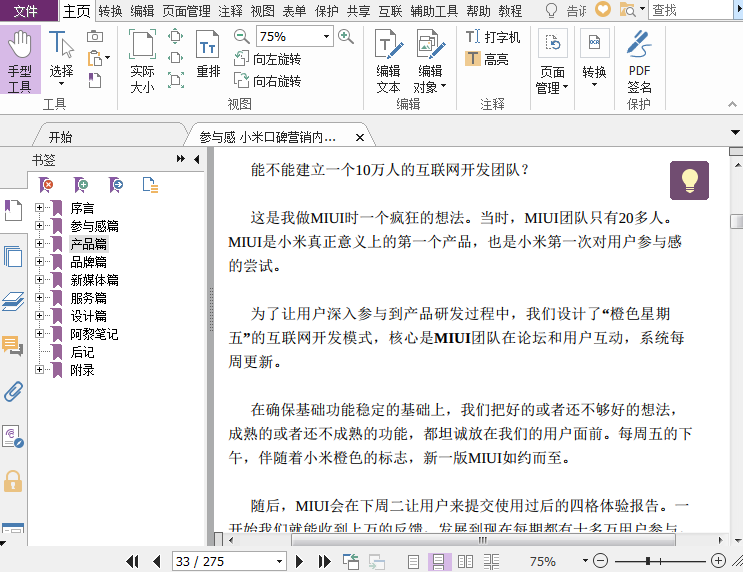The image size is (743, 572).
Task: Open the Security lock sidebar icon
Action: coord(13,481)
